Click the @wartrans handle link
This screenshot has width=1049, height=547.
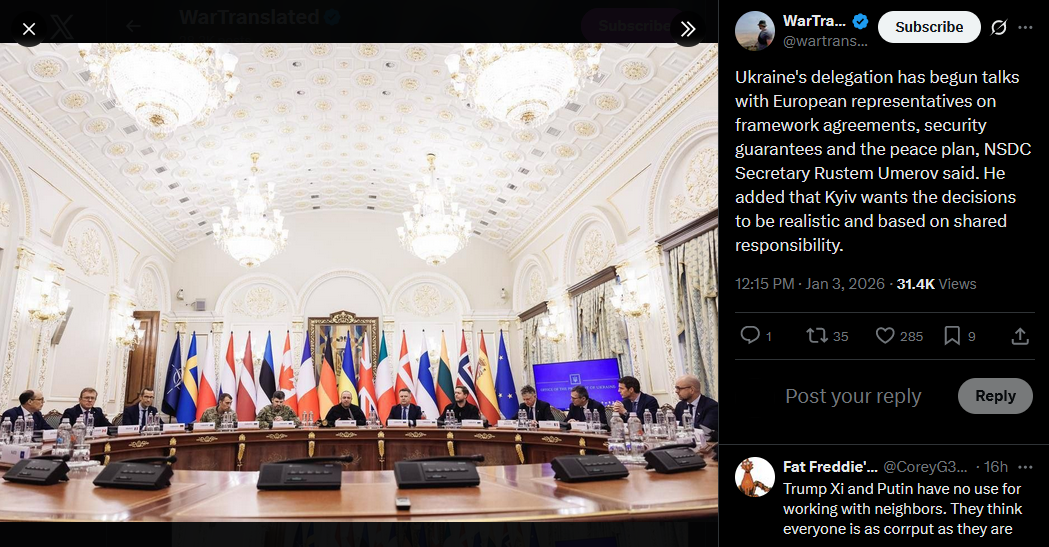tap(826, 41)
